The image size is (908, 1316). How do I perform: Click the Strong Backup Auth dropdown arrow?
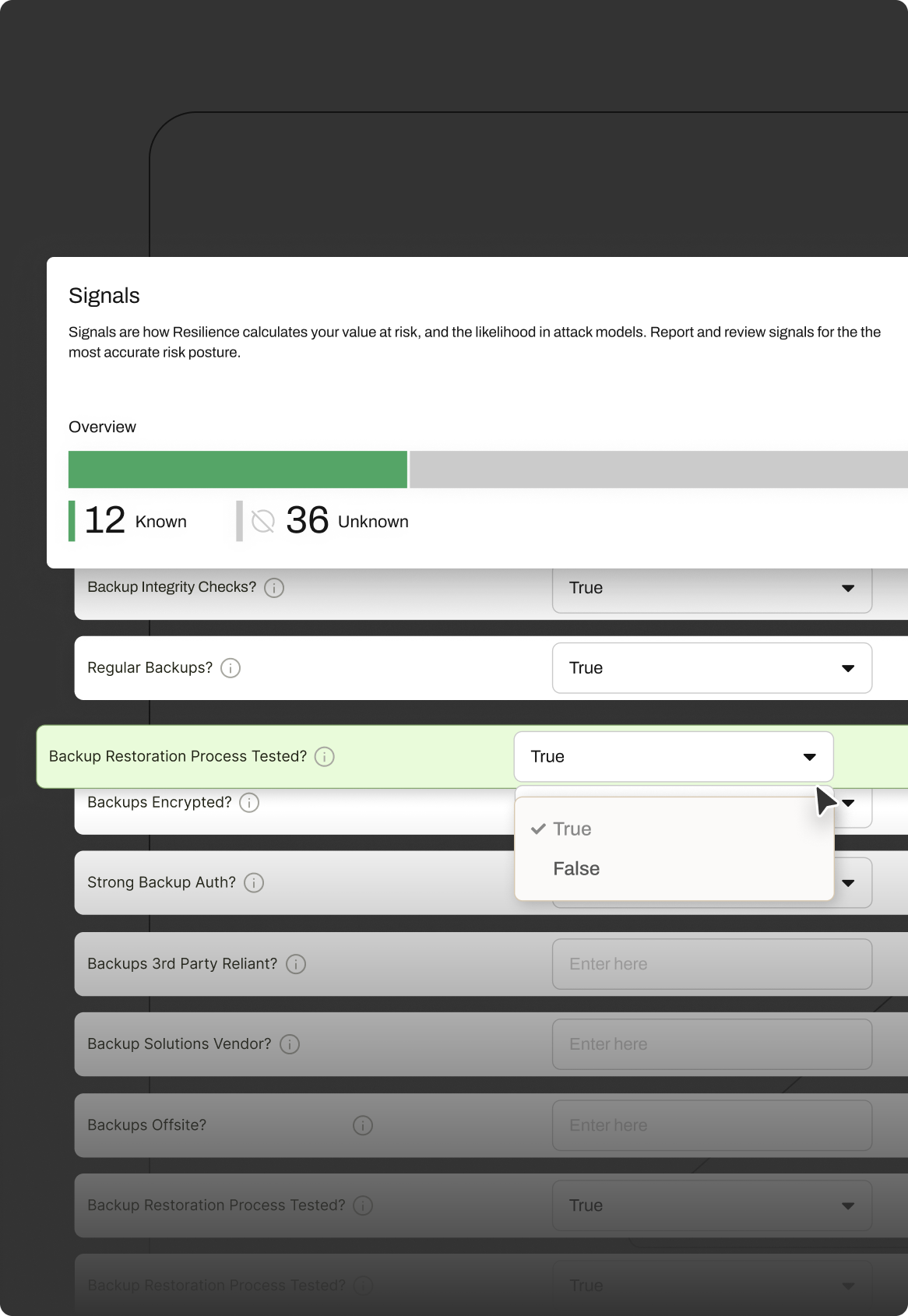coord(849,883)
